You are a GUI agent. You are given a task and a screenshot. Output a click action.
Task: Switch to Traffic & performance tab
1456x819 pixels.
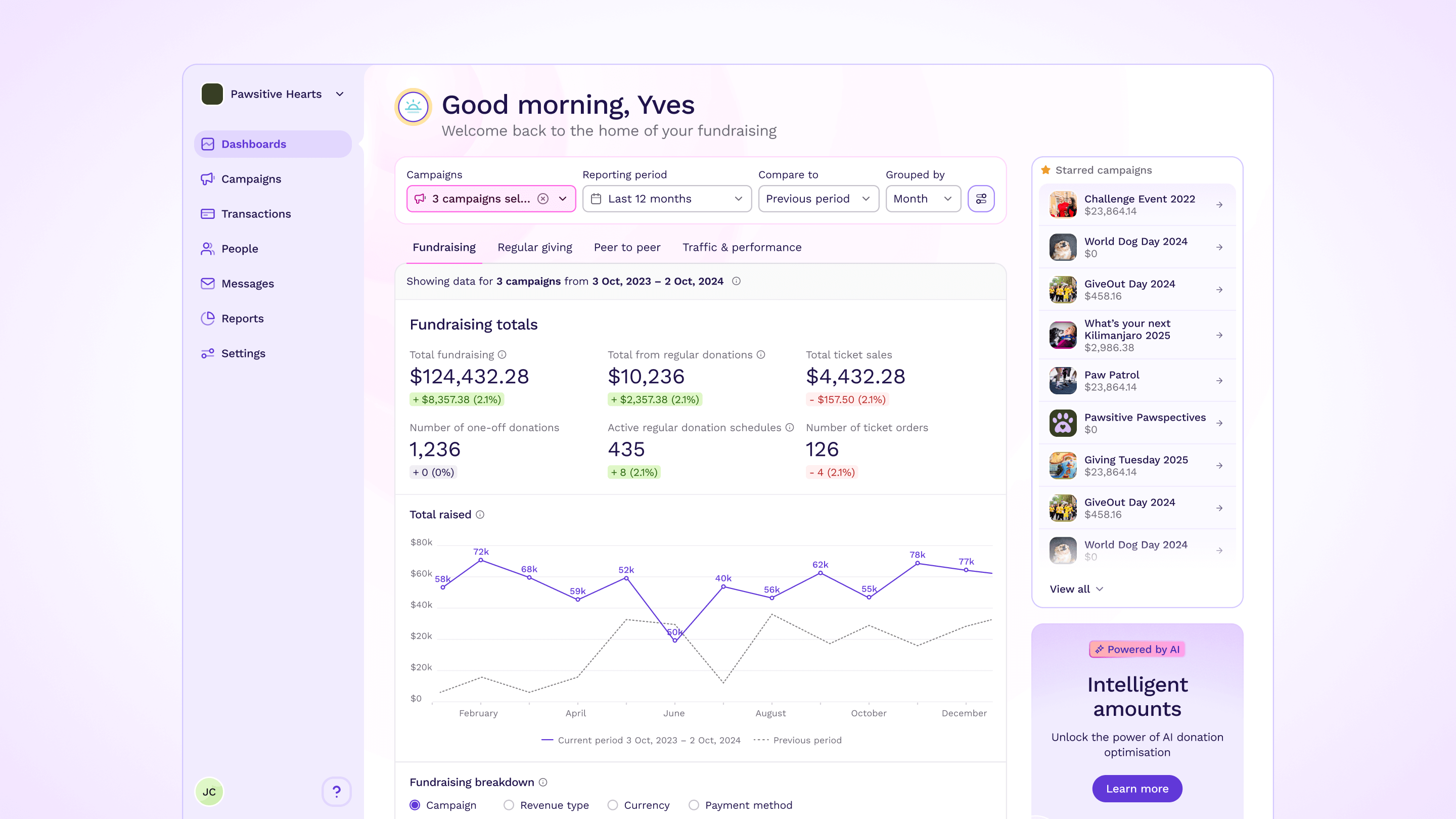click(x=742, y=248)
